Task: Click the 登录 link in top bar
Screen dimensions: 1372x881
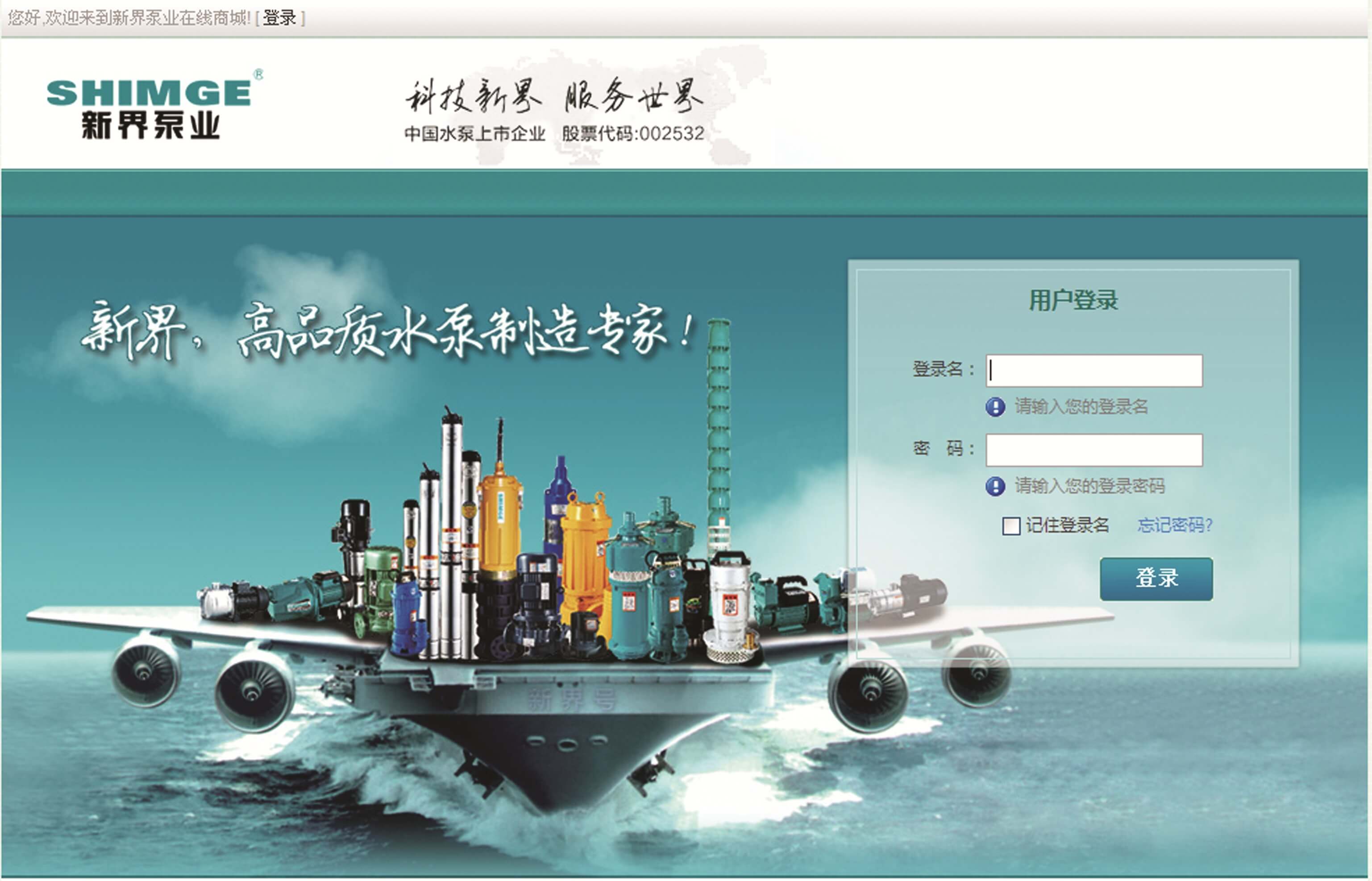Action: click(x=279, y=18)
